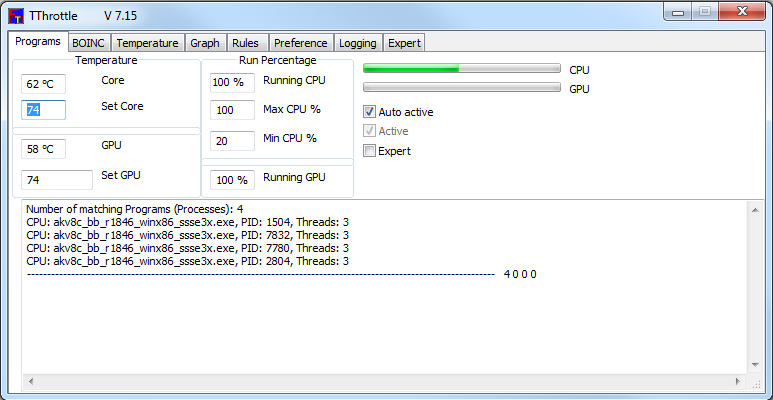Switch to the Graph tab
This screenshot has height=400, width=773.
205,43
